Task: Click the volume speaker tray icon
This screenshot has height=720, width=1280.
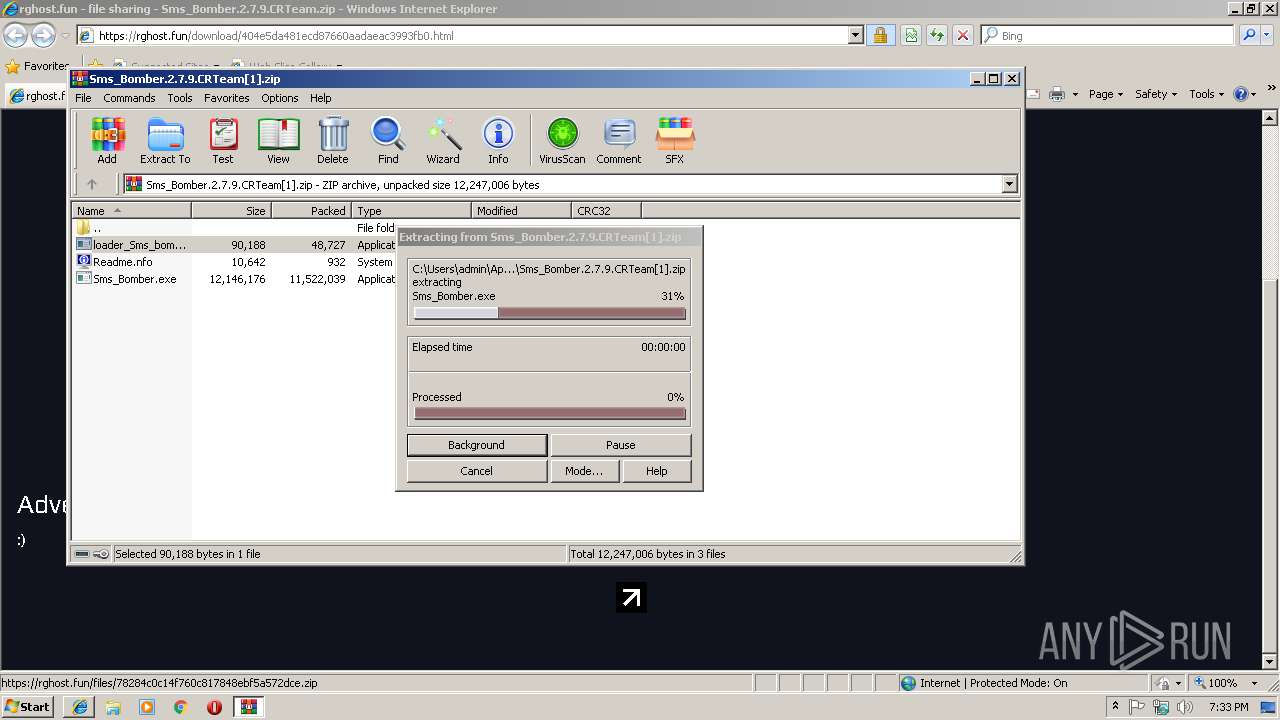Action: point(1185,707)
